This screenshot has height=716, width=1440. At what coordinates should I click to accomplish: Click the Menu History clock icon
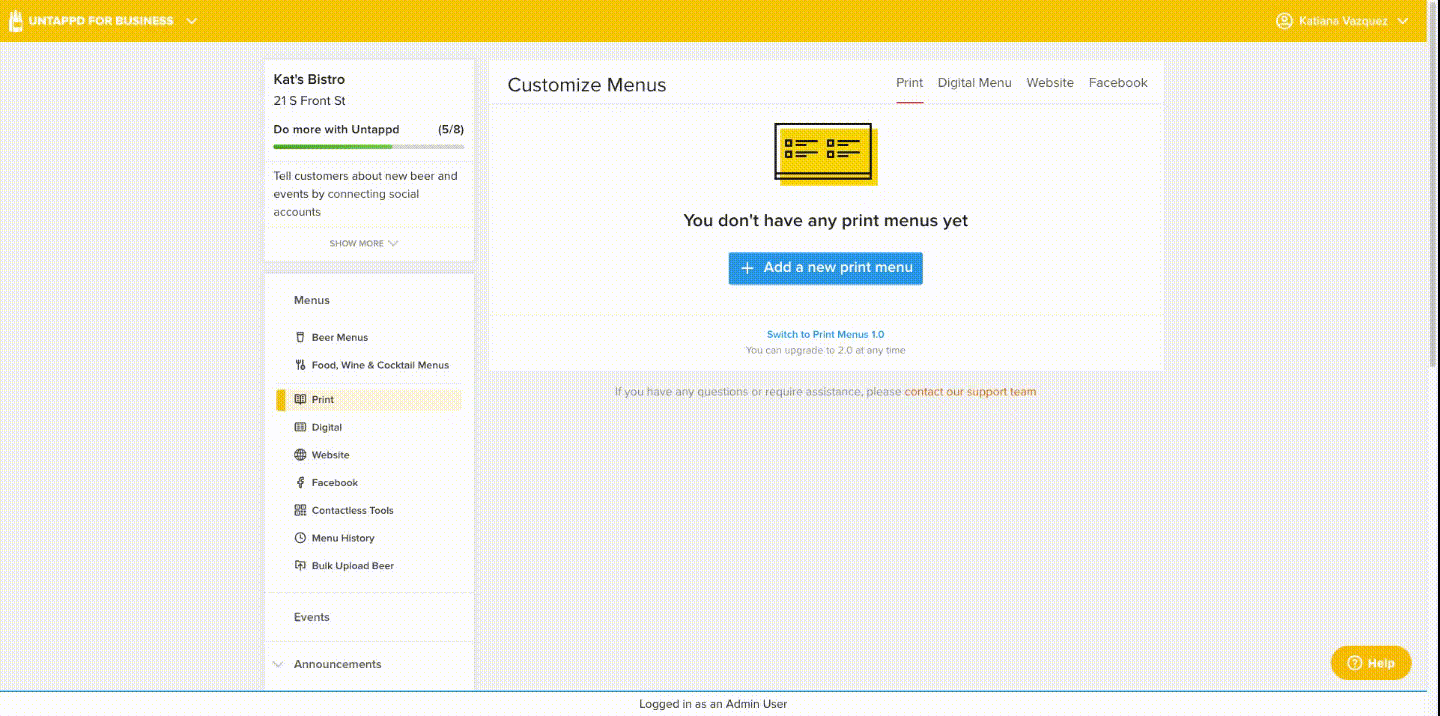300,538
